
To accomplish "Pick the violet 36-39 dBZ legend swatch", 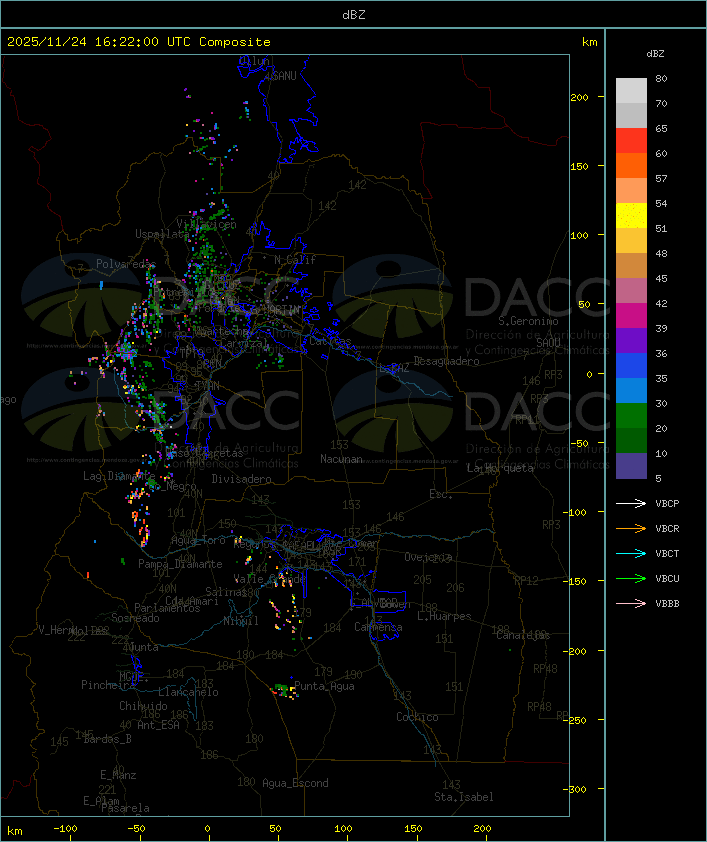I will click(x=631, y=340).
